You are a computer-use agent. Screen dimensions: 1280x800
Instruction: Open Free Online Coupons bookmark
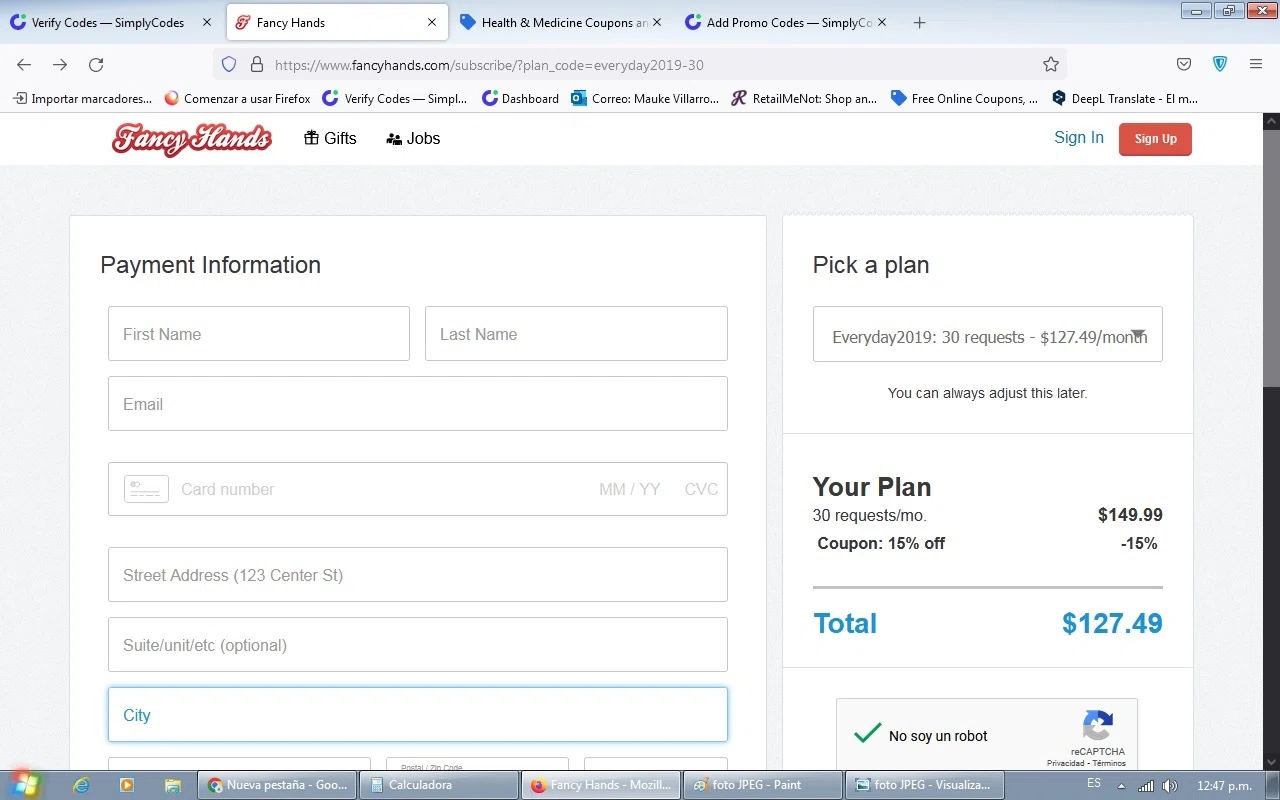(964, 98)
